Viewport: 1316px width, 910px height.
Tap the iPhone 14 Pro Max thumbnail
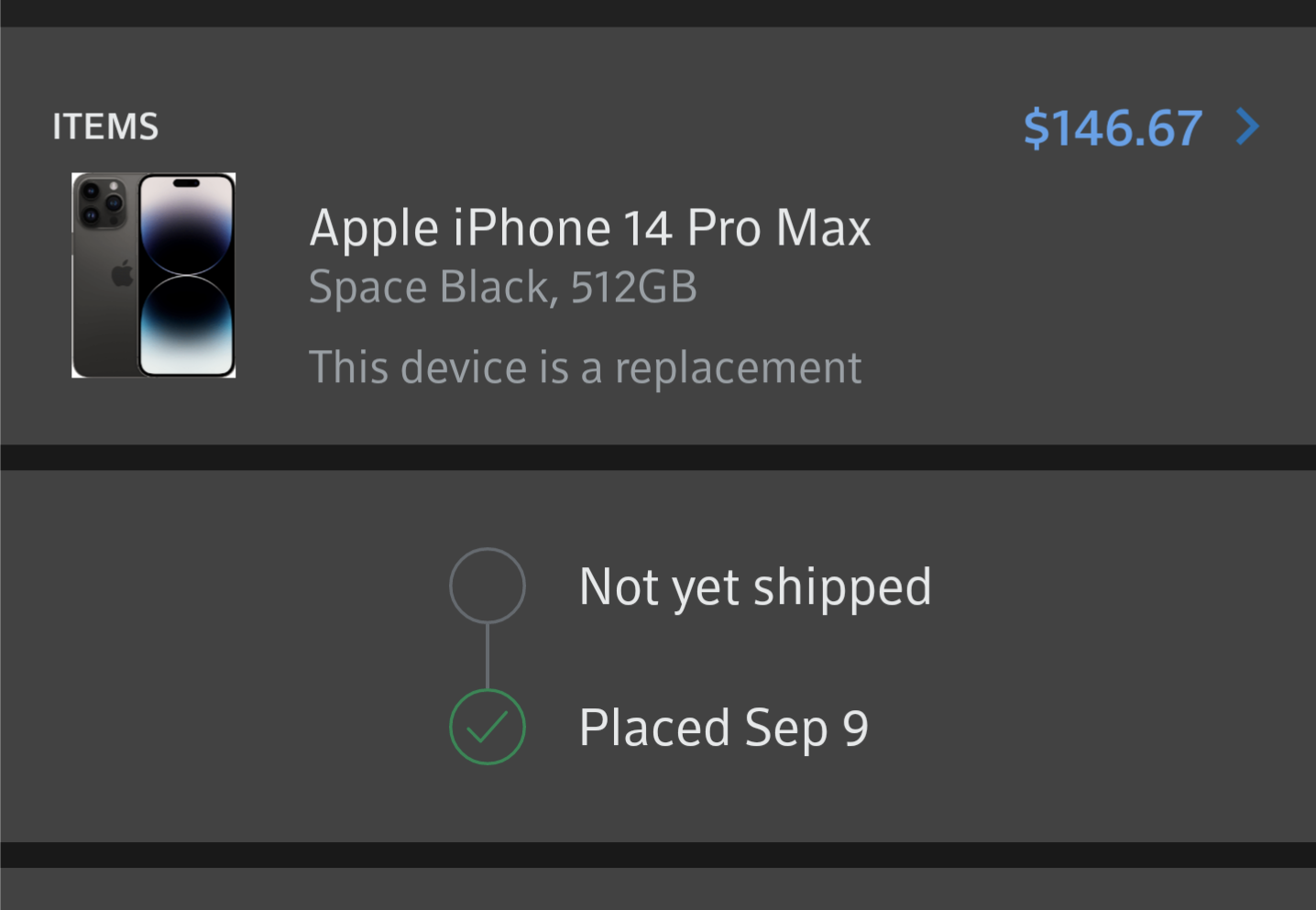(x=154, y=275)
